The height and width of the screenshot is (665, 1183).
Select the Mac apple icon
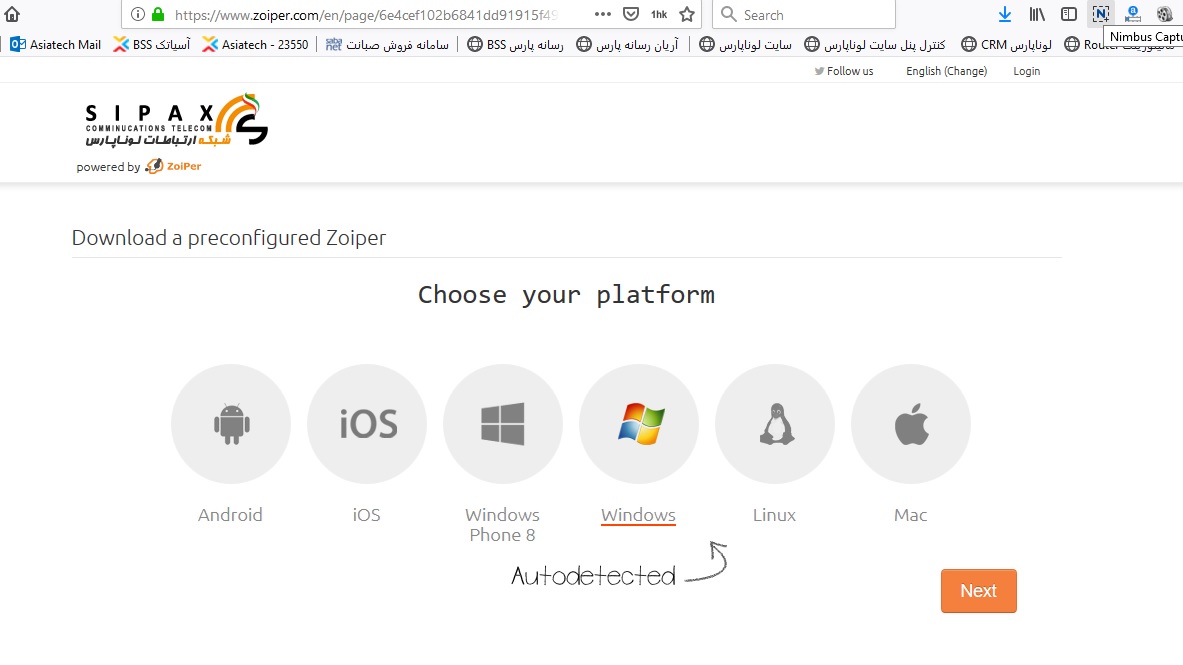click(911, 423)
